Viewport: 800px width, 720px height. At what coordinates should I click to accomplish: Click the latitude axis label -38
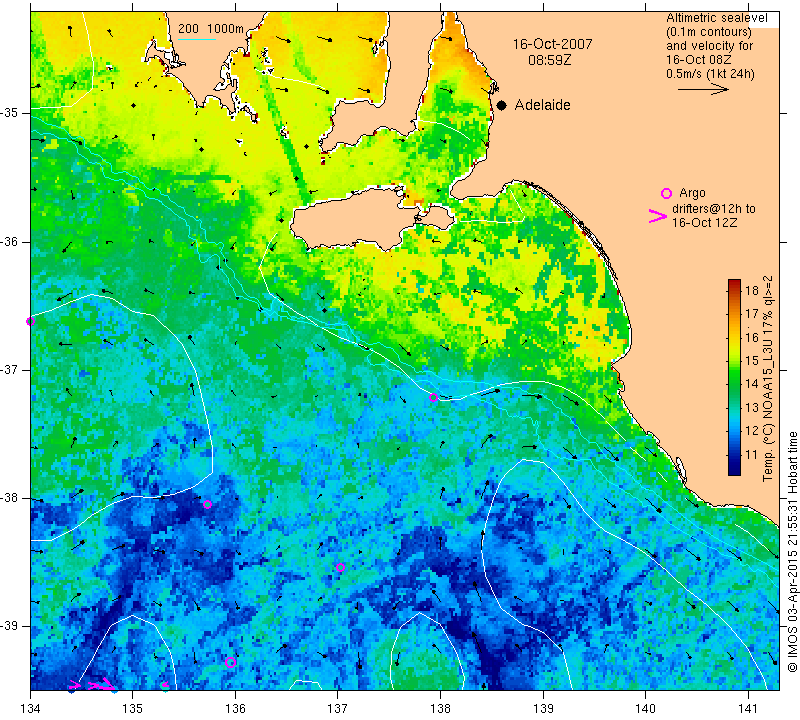pos(10,498)
